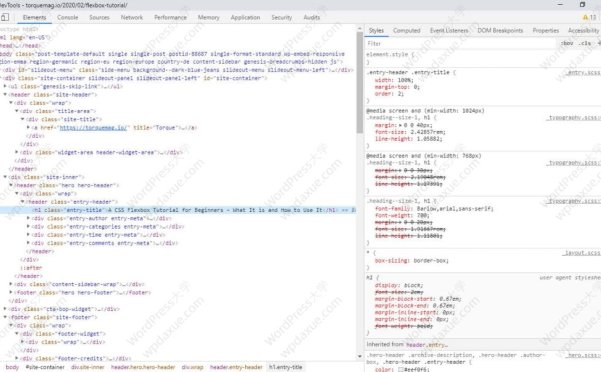The height and width of the screenshot is (372, 601).
Task: Expand the content-sidebar-wrap div node
Action: [11, 284]
